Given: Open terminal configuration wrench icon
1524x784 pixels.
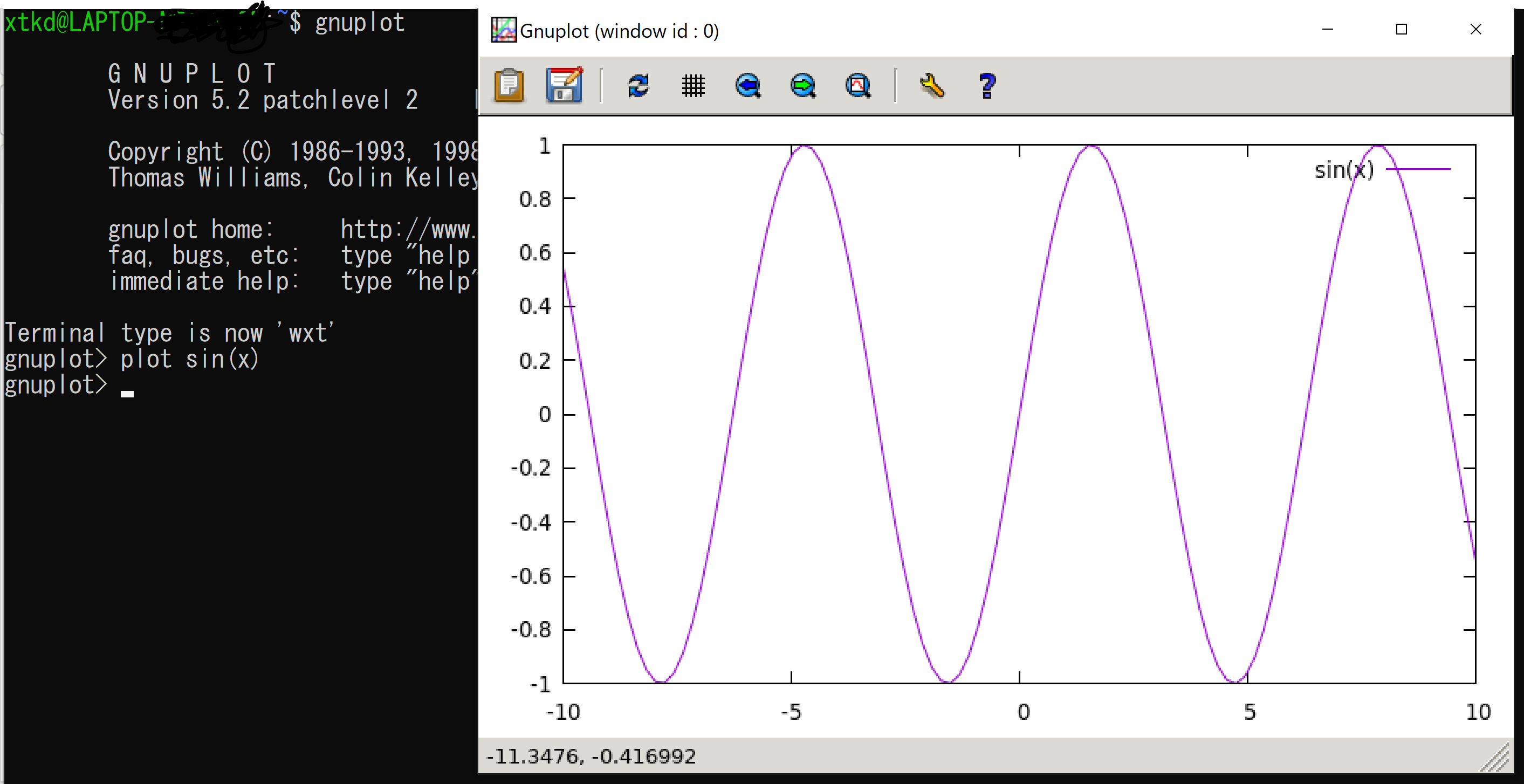Looking at the screenshot, I should tap(932, 86).
